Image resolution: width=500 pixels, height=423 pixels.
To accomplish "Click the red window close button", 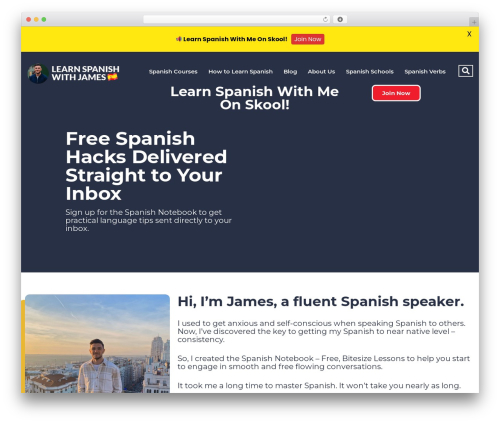I will 29,19.
